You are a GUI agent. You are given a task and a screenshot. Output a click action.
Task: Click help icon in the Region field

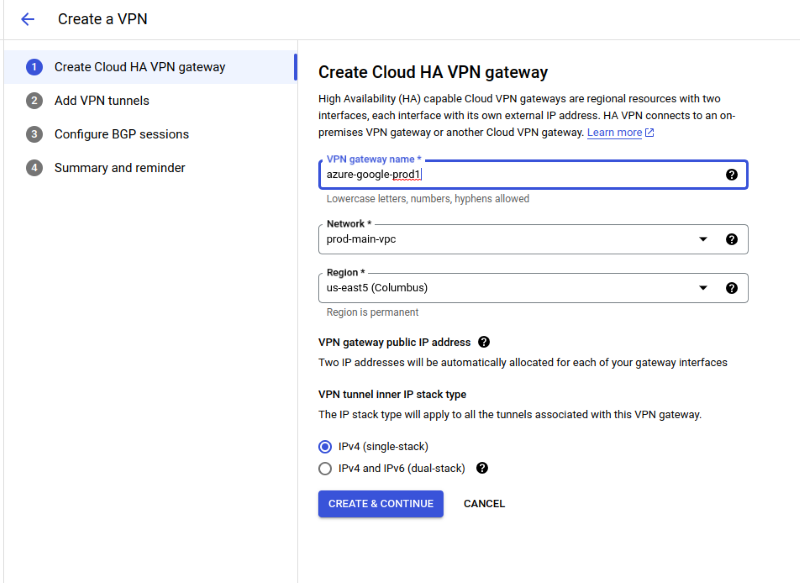tap(731, 288)
